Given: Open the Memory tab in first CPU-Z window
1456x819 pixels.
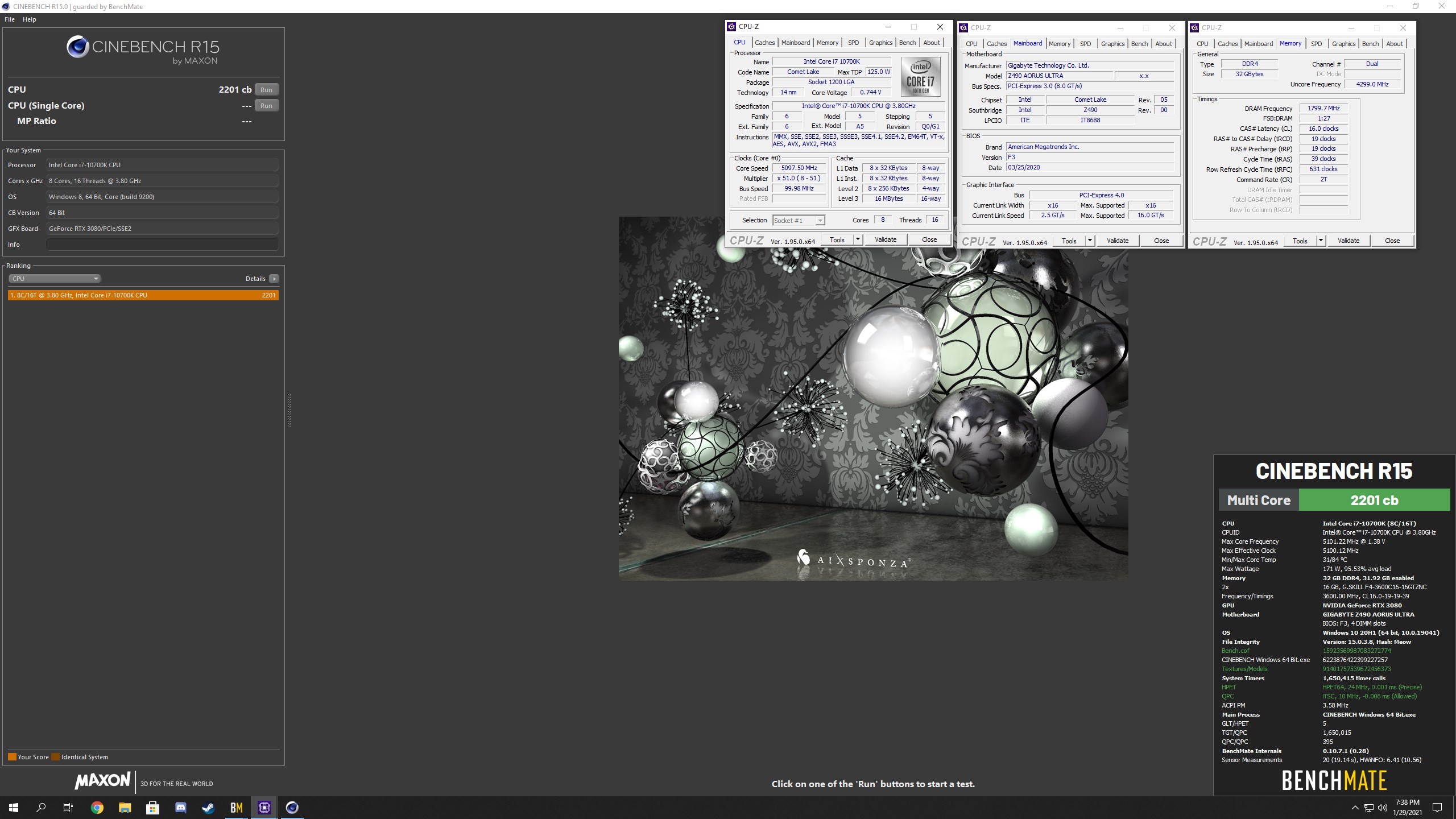Looking at the screenshot, I should 827,43.
